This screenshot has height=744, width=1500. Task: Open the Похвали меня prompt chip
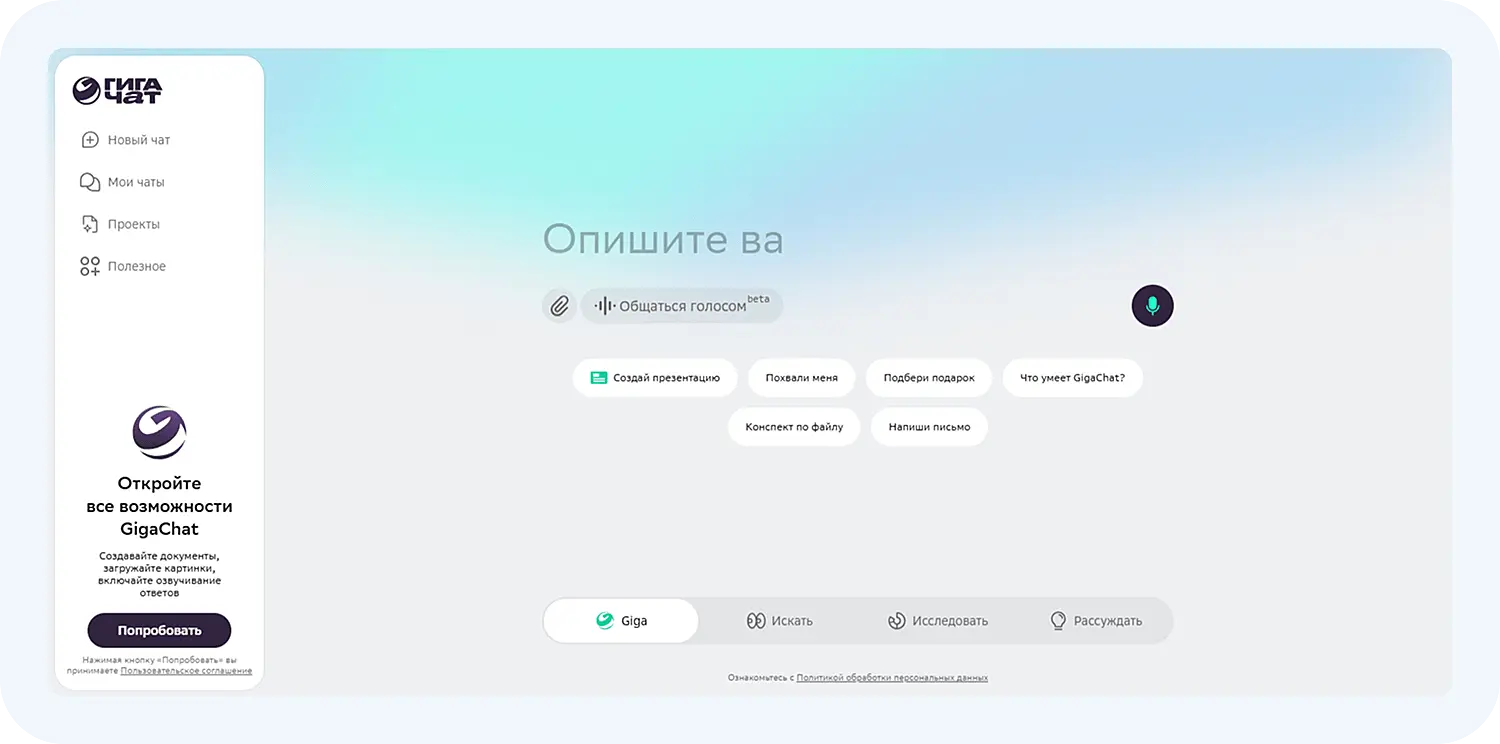(800, 377)
